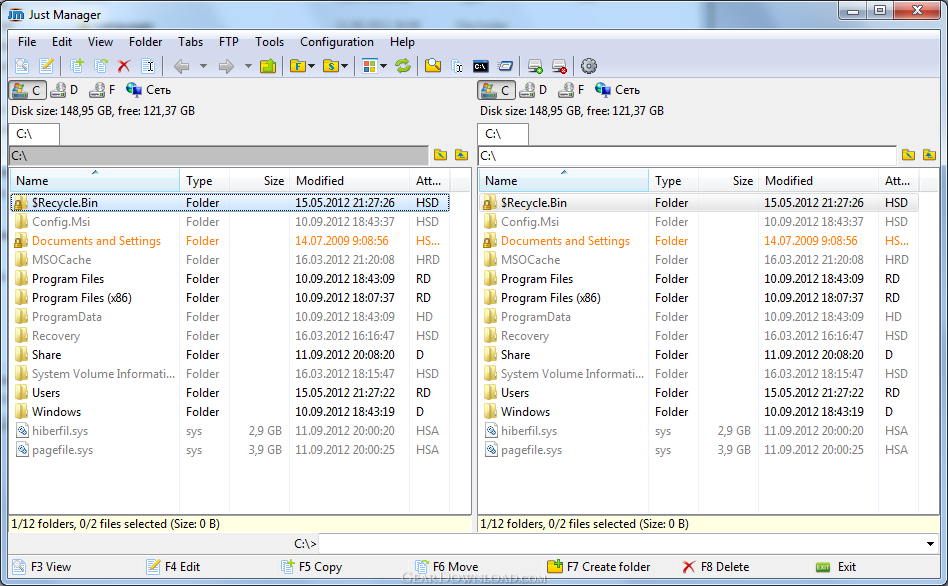Image resolution: width=948 pixels, height=586 pixels.
Task: Select Сеть network in the left panel
Action: point(149,90)
